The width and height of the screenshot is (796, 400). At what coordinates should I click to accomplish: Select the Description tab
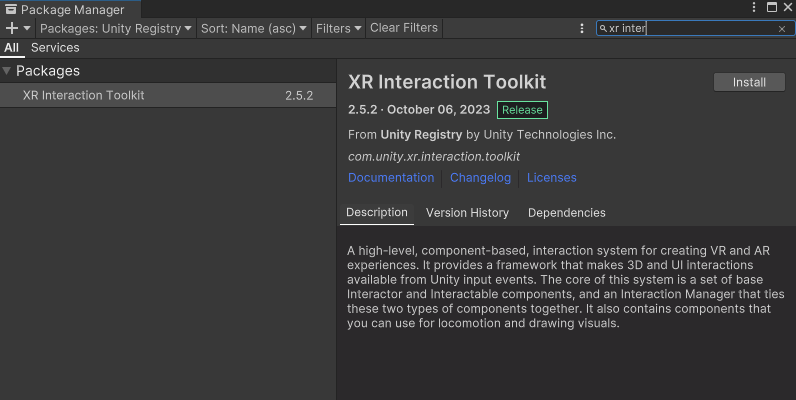(377, 213)
